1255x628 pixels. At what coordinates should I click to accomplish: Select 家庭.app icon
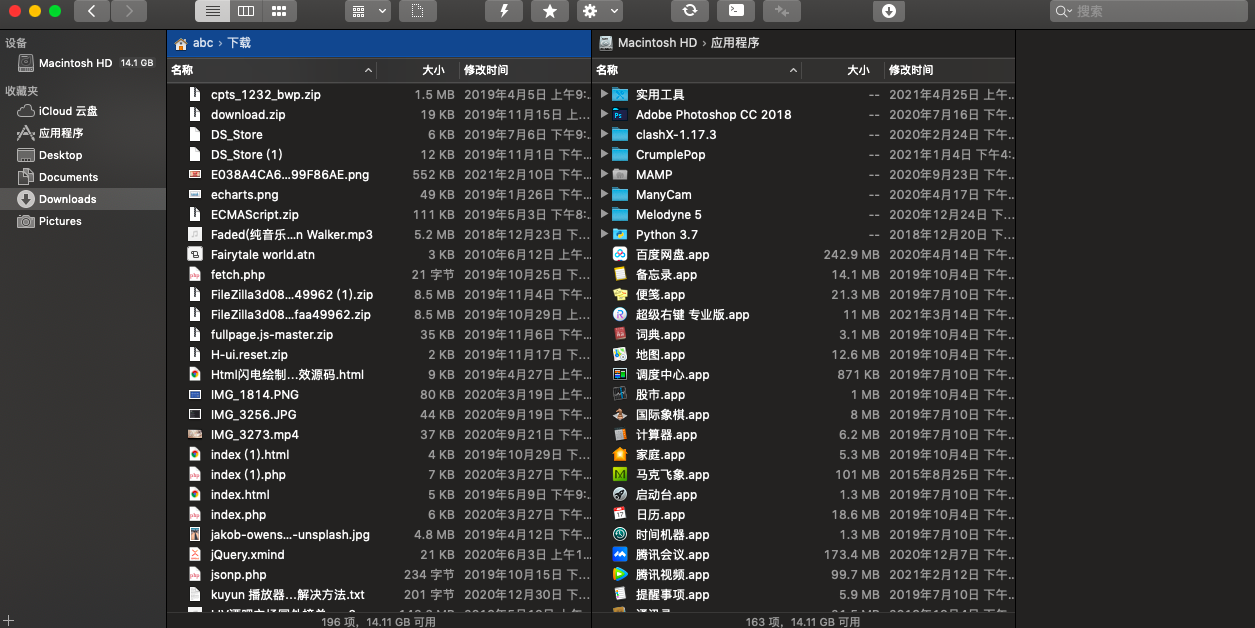(620, 454)
